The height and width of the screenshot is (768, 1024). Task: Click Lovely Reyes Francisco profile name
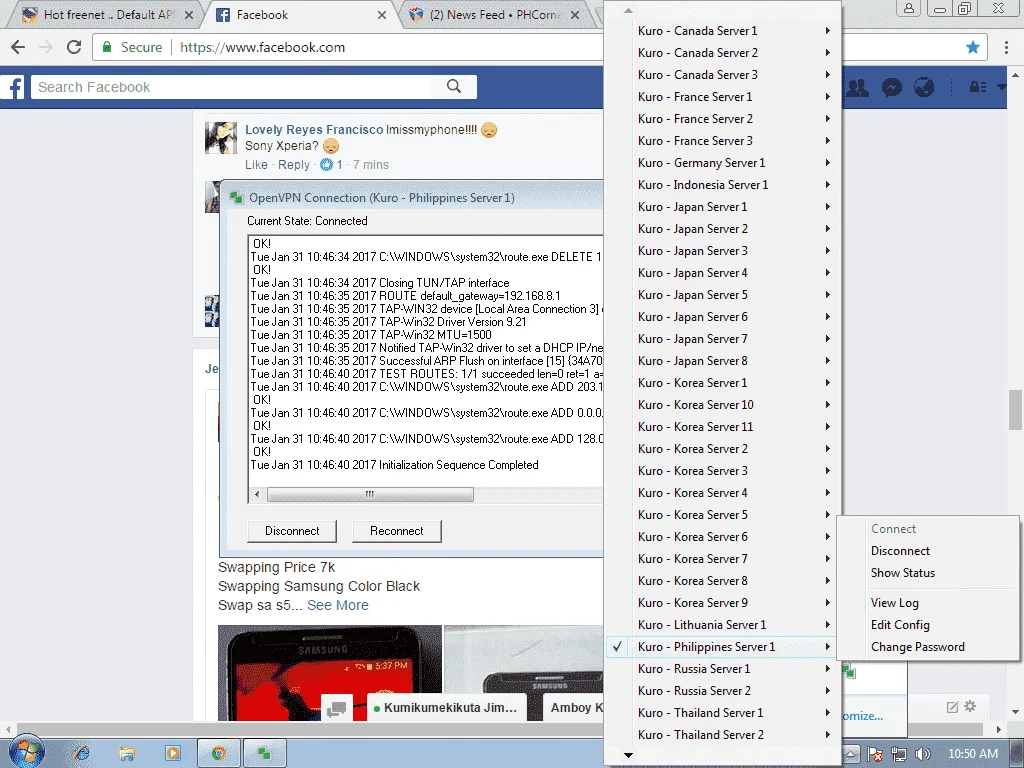314,130
